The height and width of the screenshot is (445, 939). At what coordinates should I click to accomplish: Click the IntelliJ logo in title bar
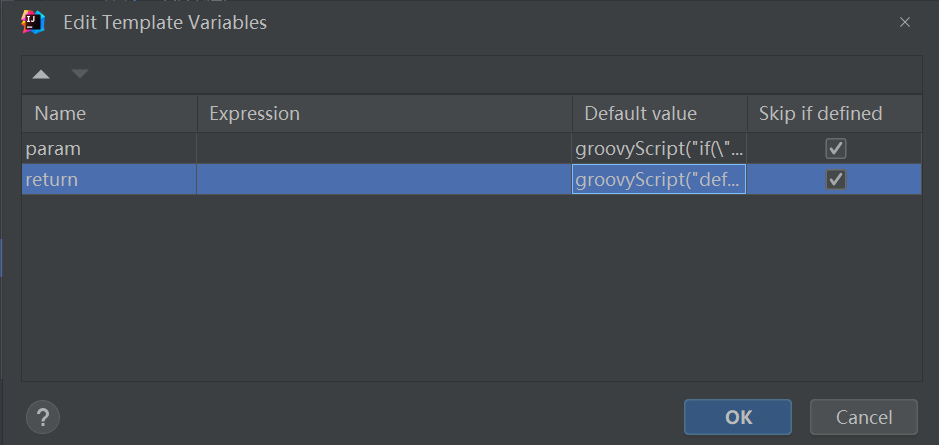pyautogui.click(x=32, y=21)
